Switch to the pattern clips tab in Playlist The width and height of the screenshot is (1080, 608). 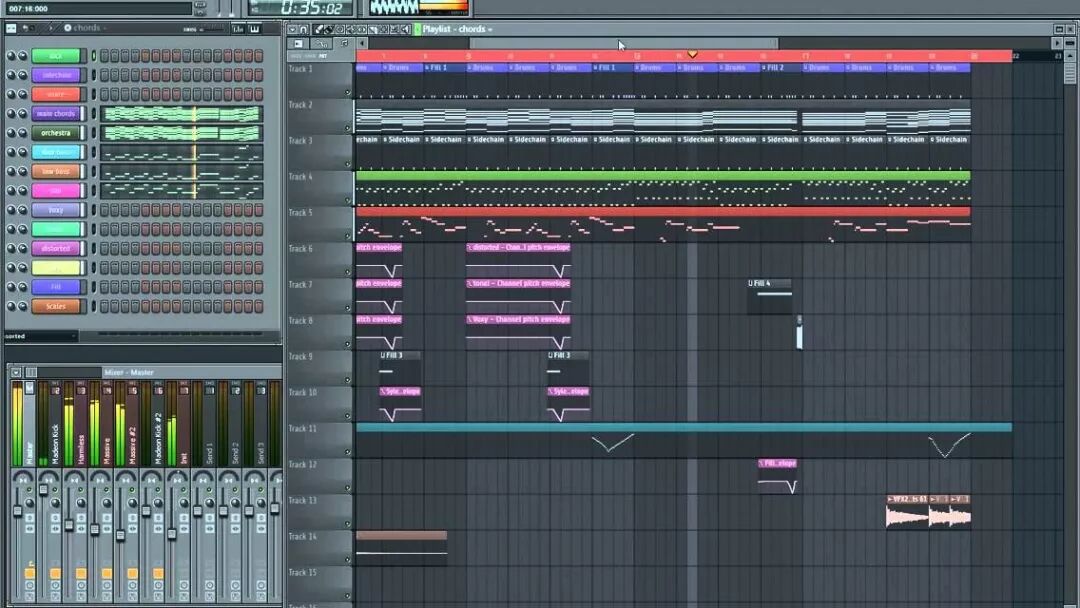(344, 43)
